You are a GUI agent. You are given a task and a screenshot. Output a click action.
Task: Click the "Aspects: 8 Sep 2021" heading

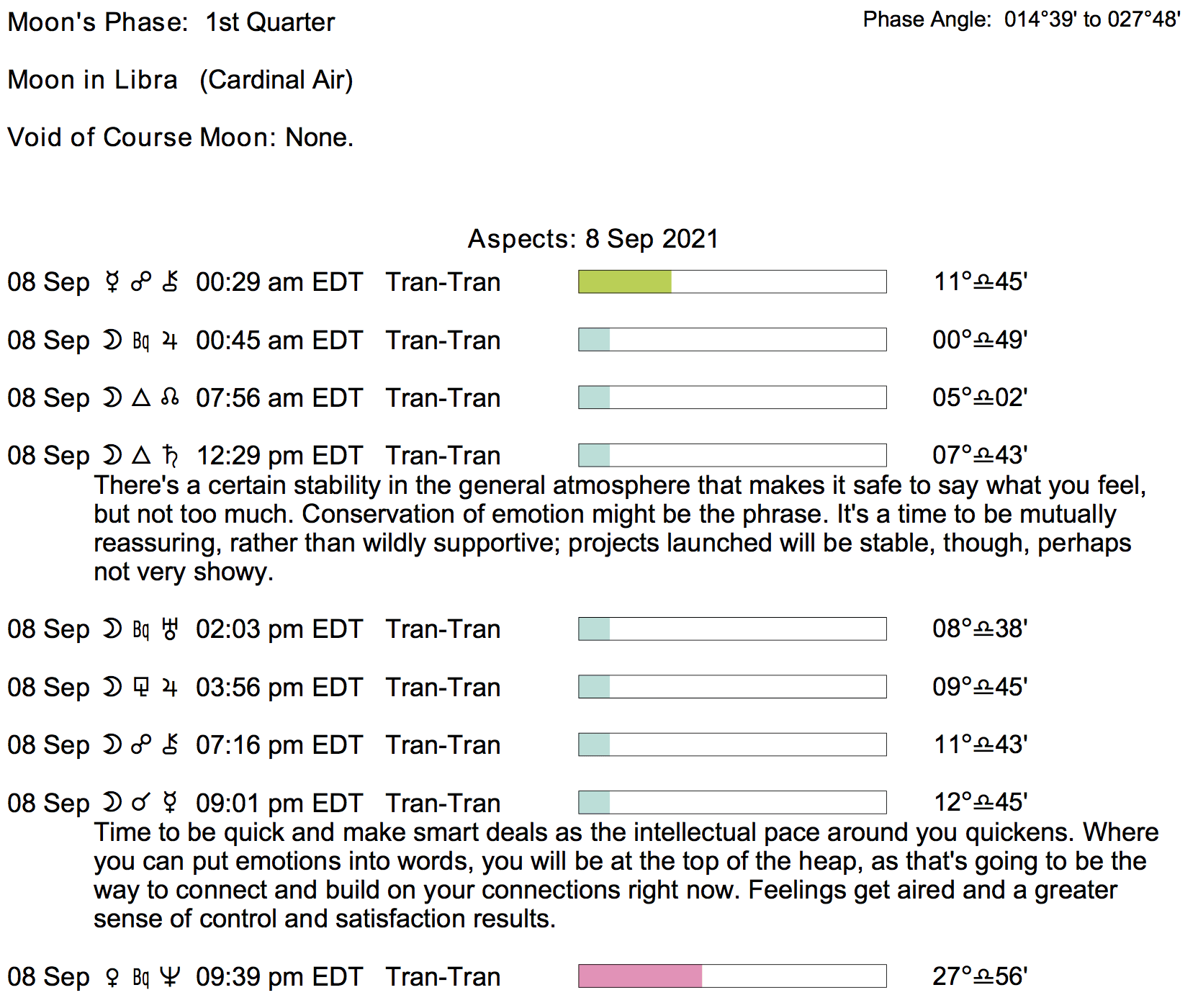tap(593, 239)
